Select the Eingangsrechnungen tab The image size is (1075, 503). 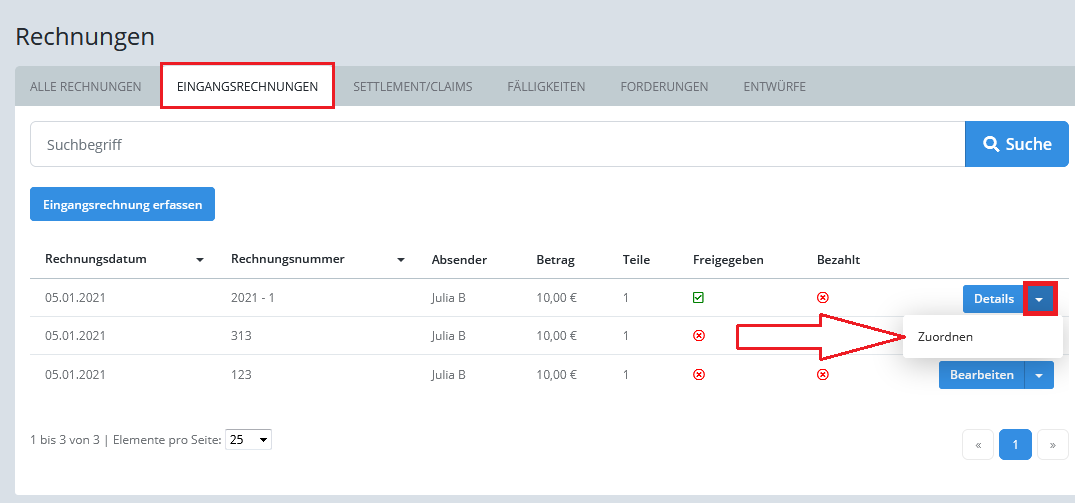pyautogui.click(x=247, y=87)
